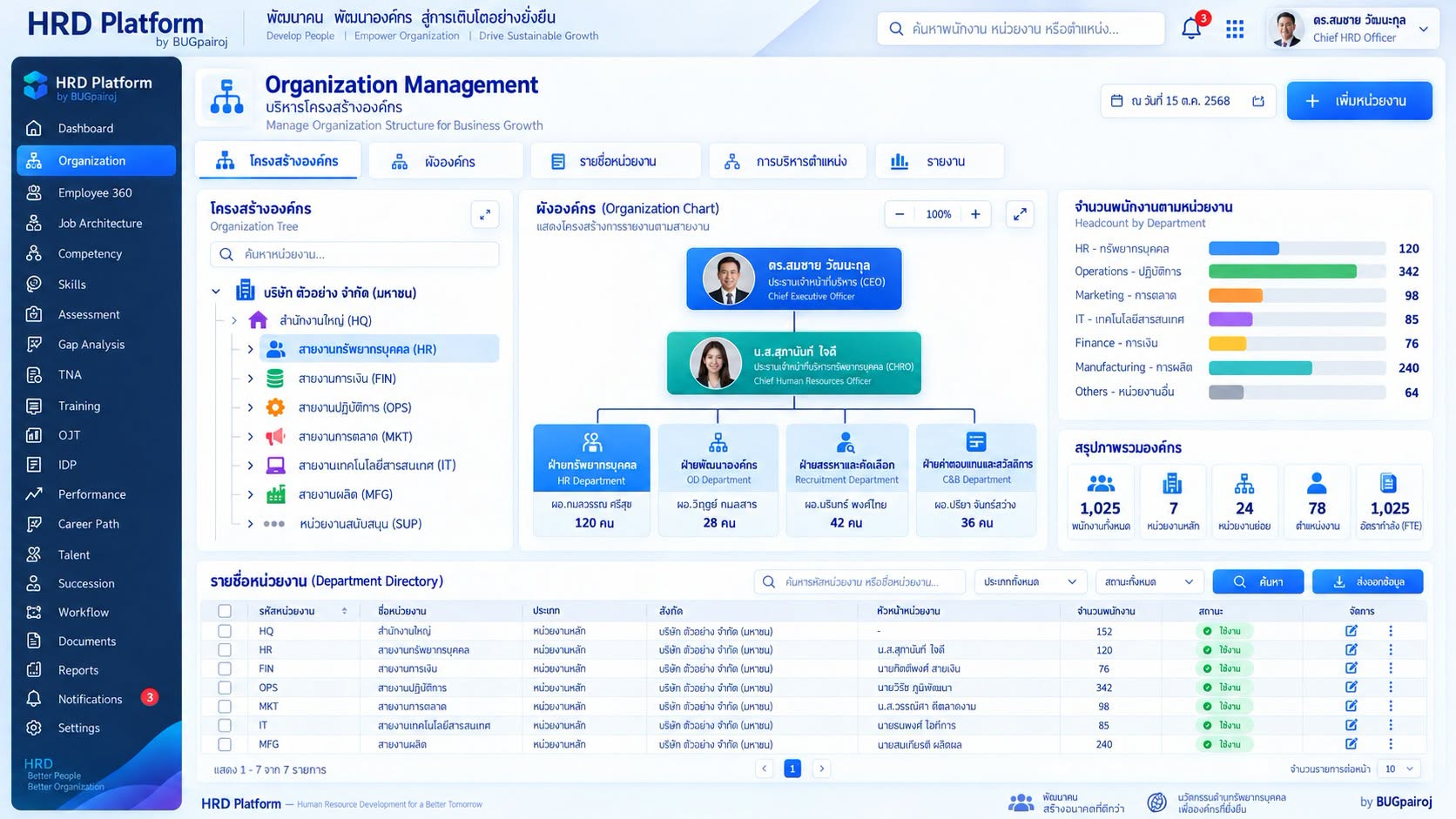Select all rows with header checkbox
This screenshot has height=819, width=1456.
pyautogui.click(x=225, y=611)
